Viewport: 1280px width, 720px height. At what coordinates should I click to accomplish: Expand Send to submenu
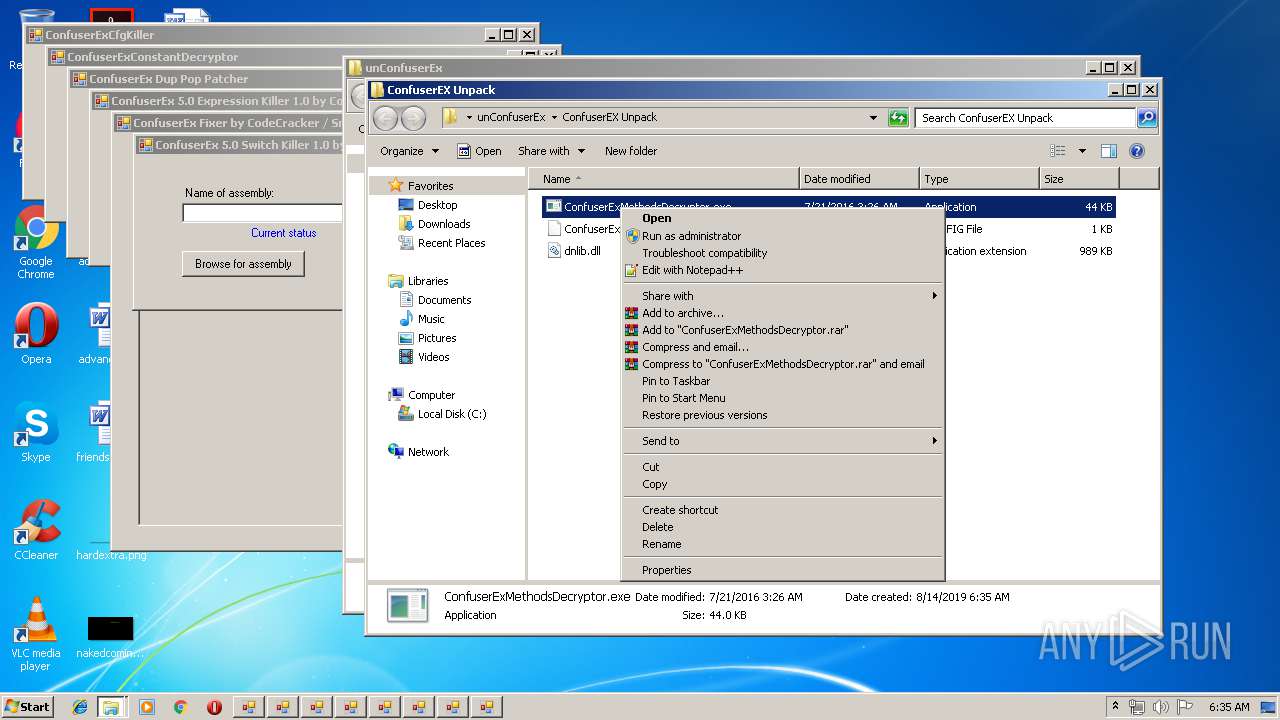pos(782,441)
